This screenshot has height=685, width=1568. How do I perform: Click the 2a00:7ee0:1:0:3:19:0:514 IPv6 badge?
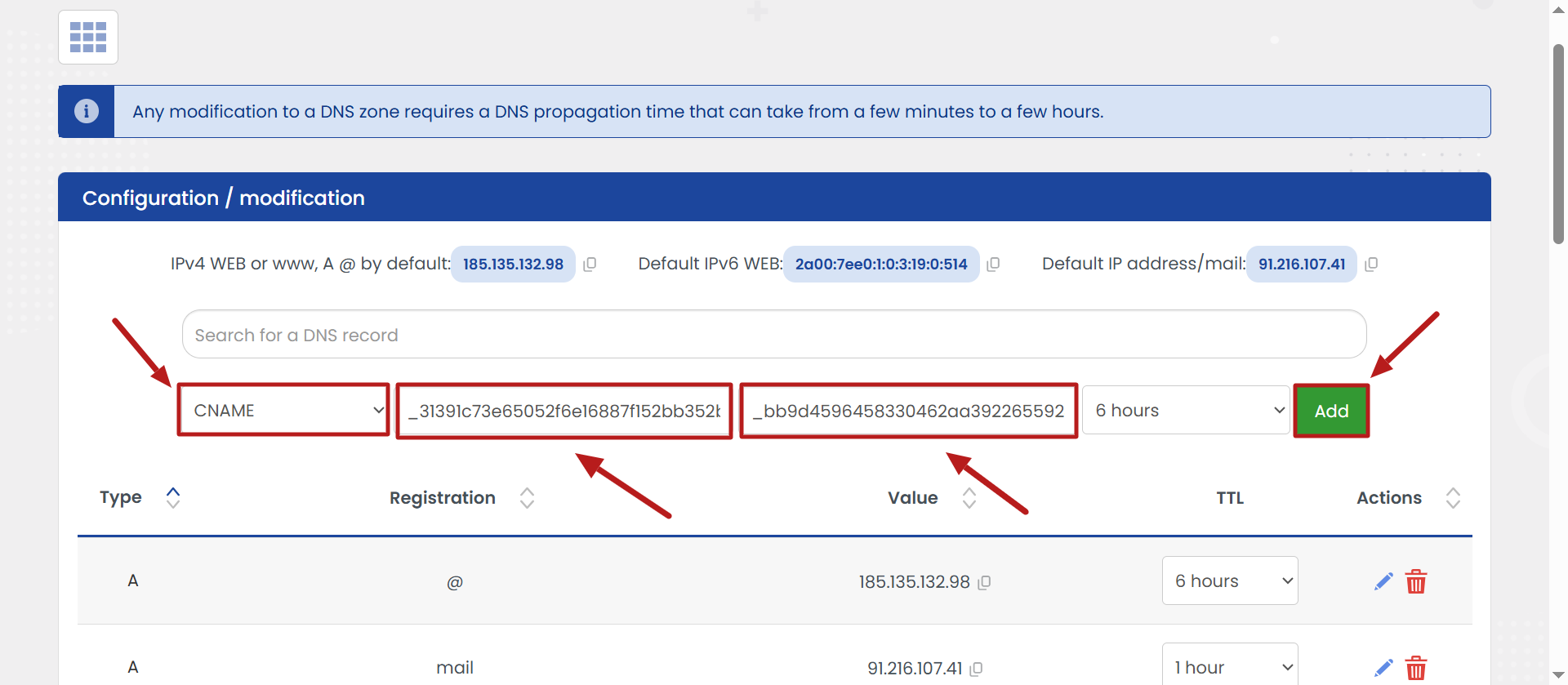(881, 264)
